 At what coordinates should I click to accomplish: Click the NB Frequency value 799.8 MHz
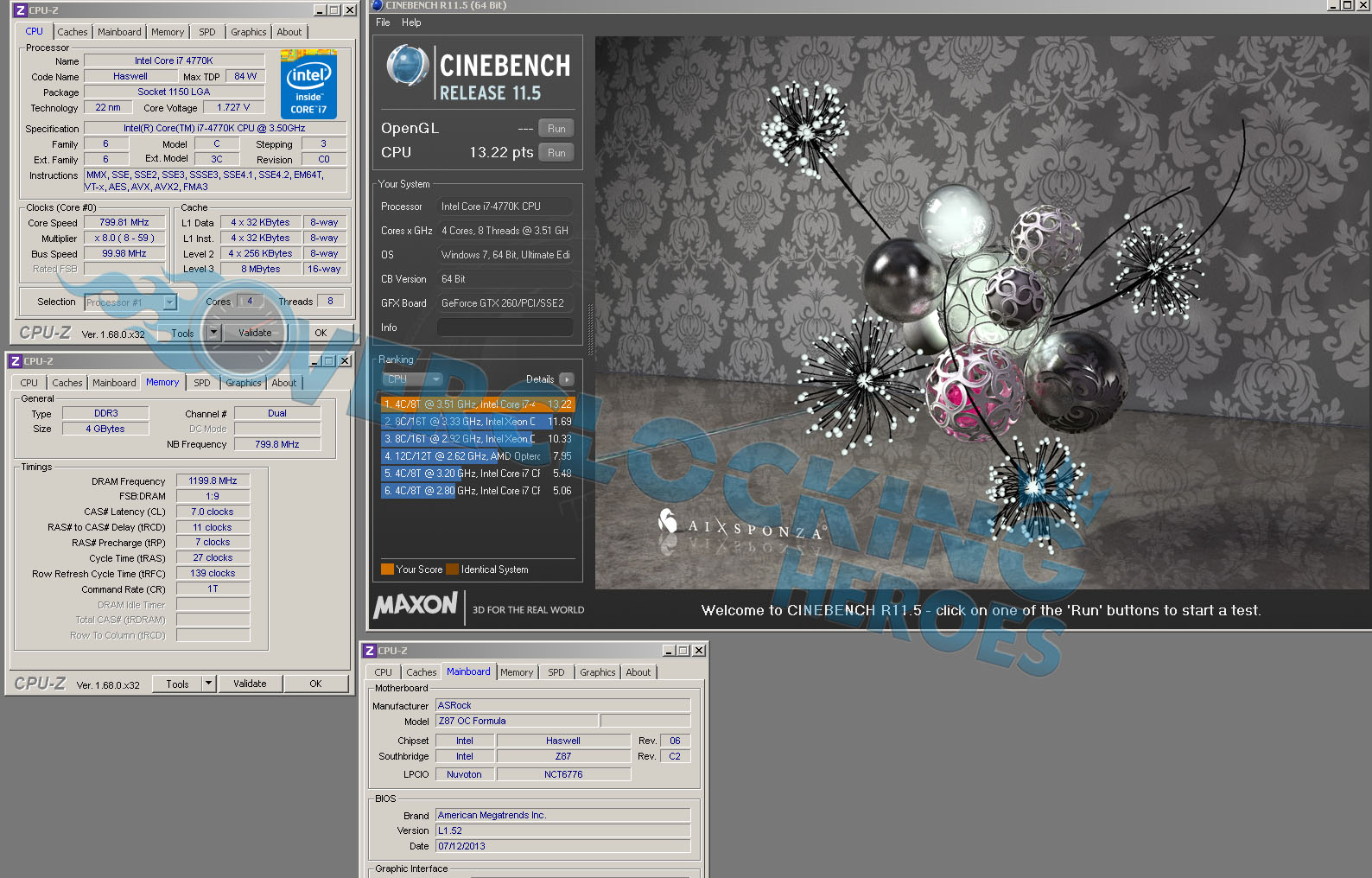coord(277,445)
